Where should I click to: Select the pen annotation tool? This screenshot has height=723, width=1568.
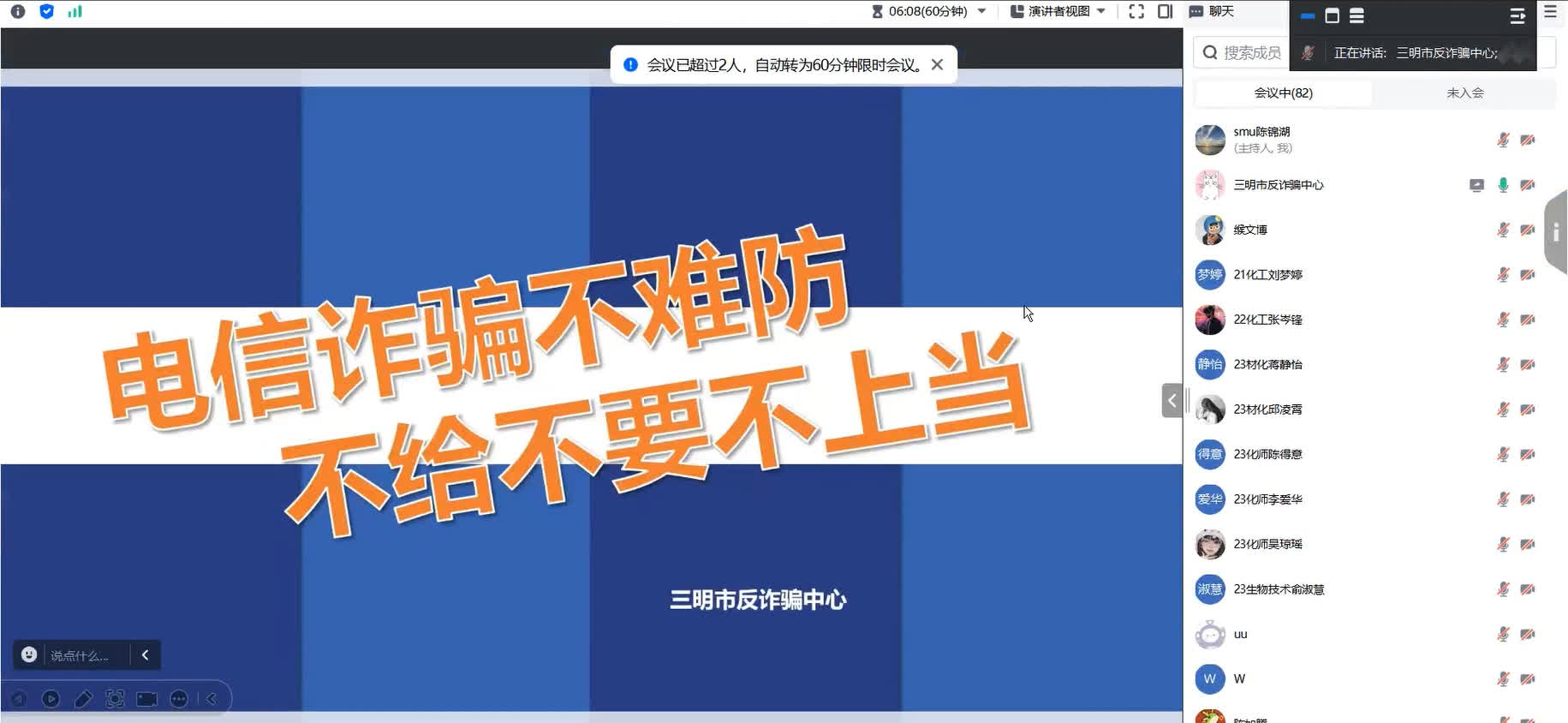(x=83, y=699)
